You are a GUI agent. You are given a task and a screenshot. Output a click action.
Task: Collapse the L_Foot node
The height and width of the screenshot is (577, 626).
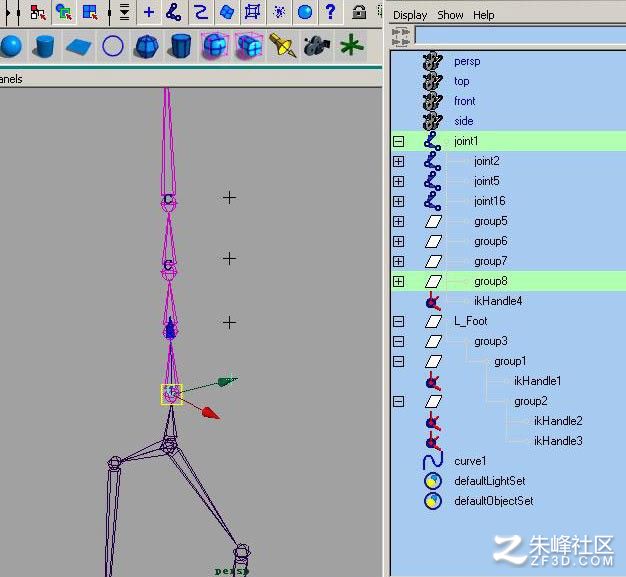[x=398, y=321]
